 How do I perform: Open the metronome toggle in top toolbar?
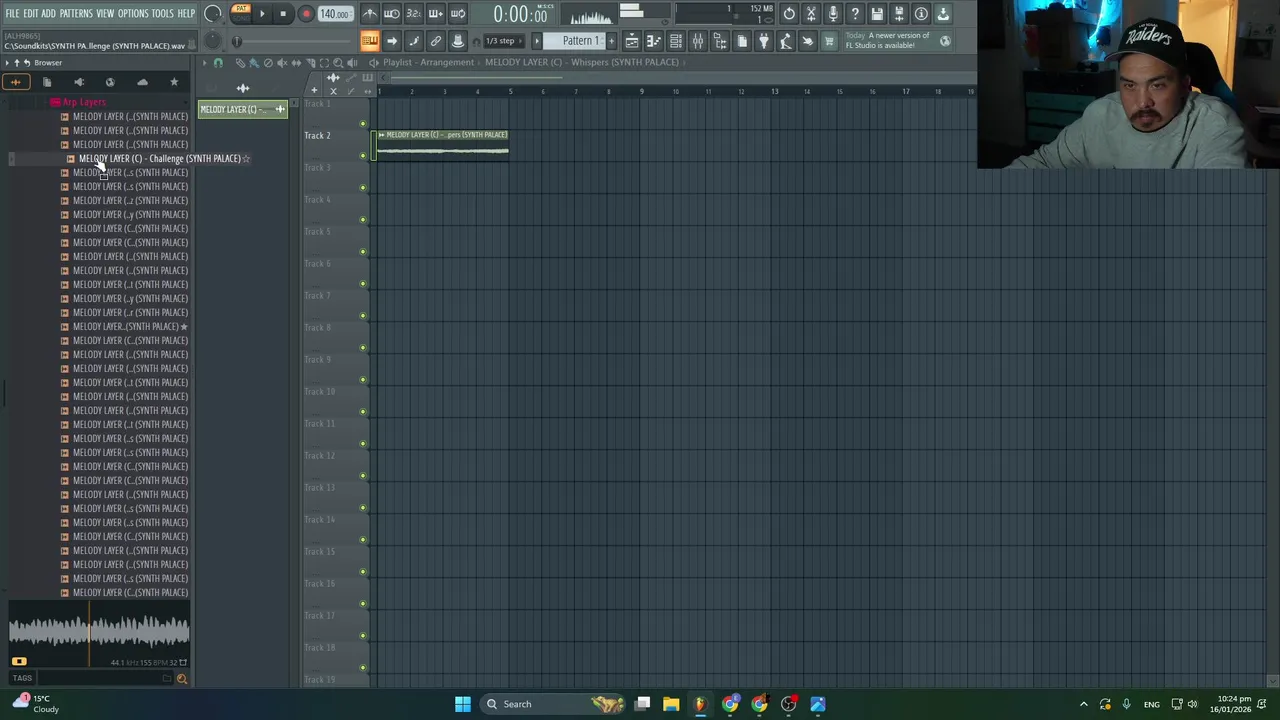[x=370, y=14]
